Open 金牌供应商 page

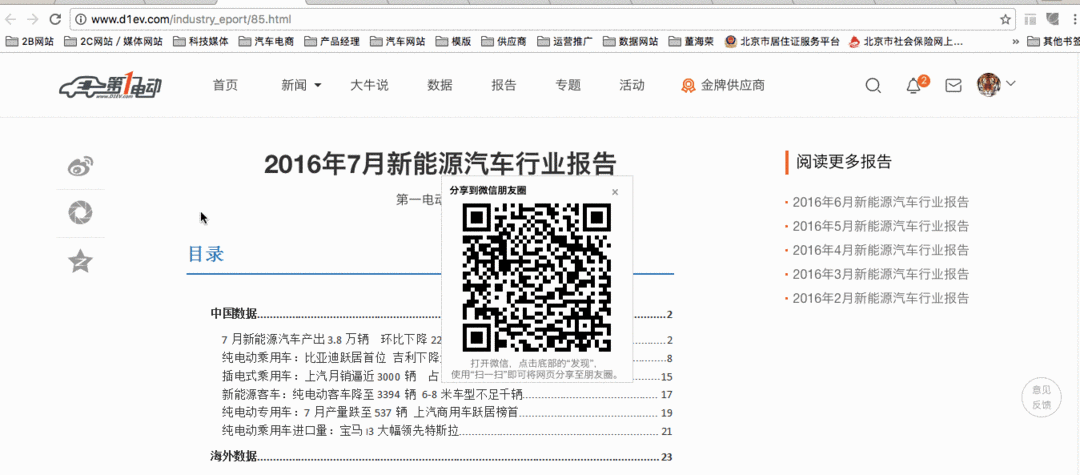723,85
